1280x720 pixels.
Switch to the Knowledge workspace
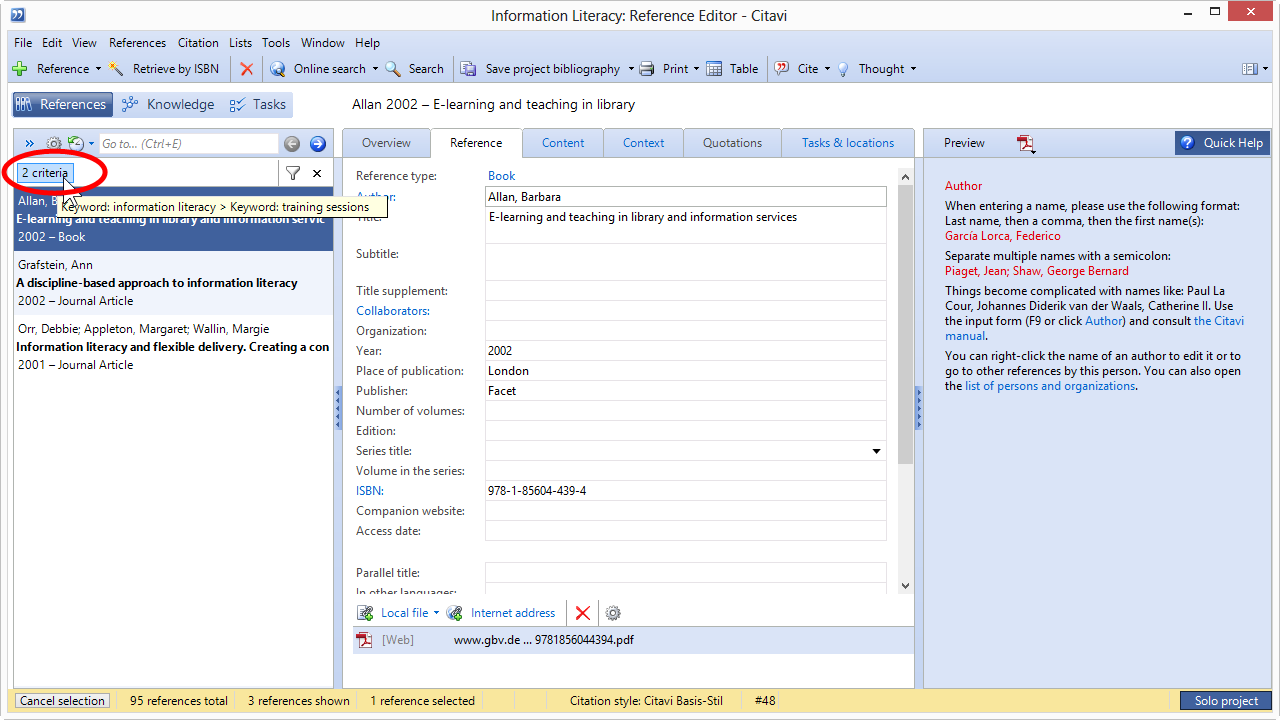[x=167, y=104]
